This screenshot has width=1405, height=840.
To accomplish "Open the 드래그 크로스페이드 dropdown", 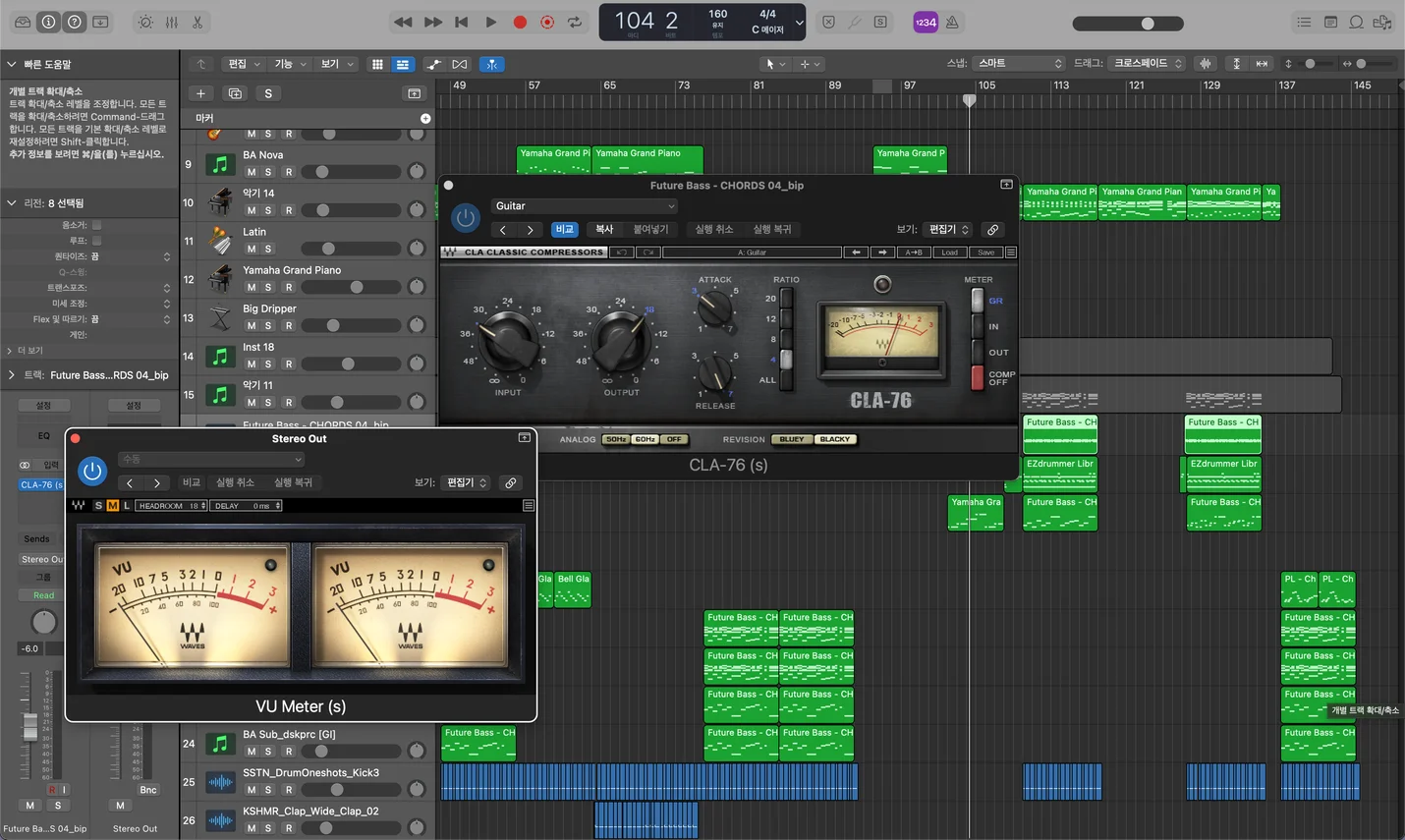I will tap(1148, 63).
